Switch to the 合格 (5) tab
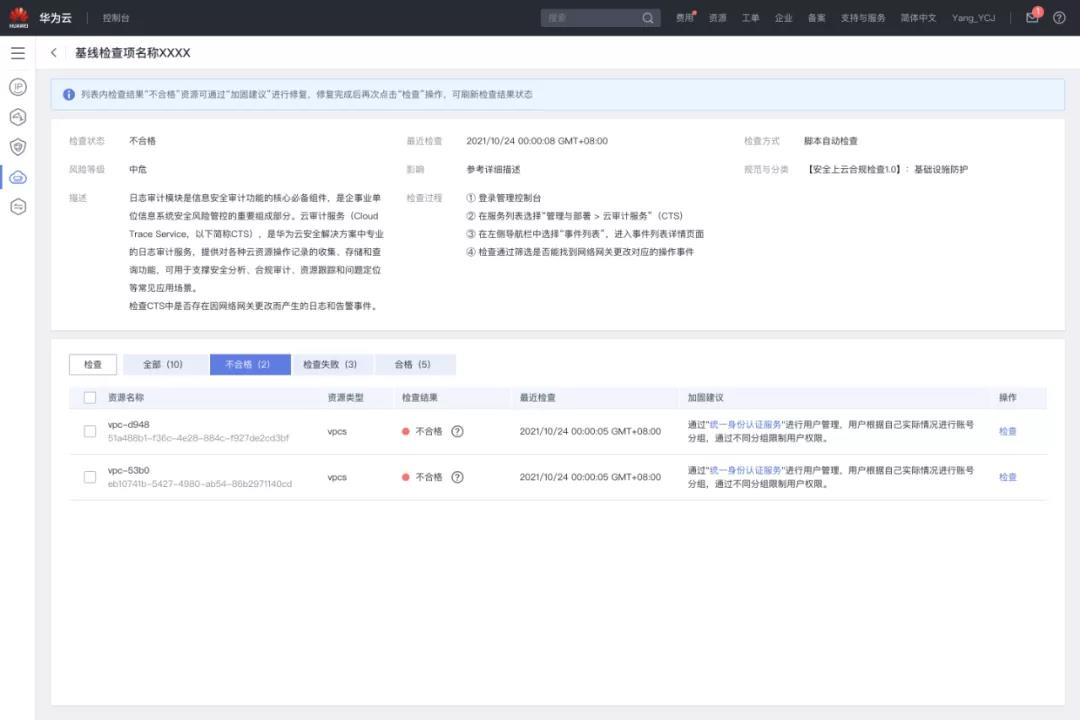Screen dimensions: 1080x720 point(414,364)
